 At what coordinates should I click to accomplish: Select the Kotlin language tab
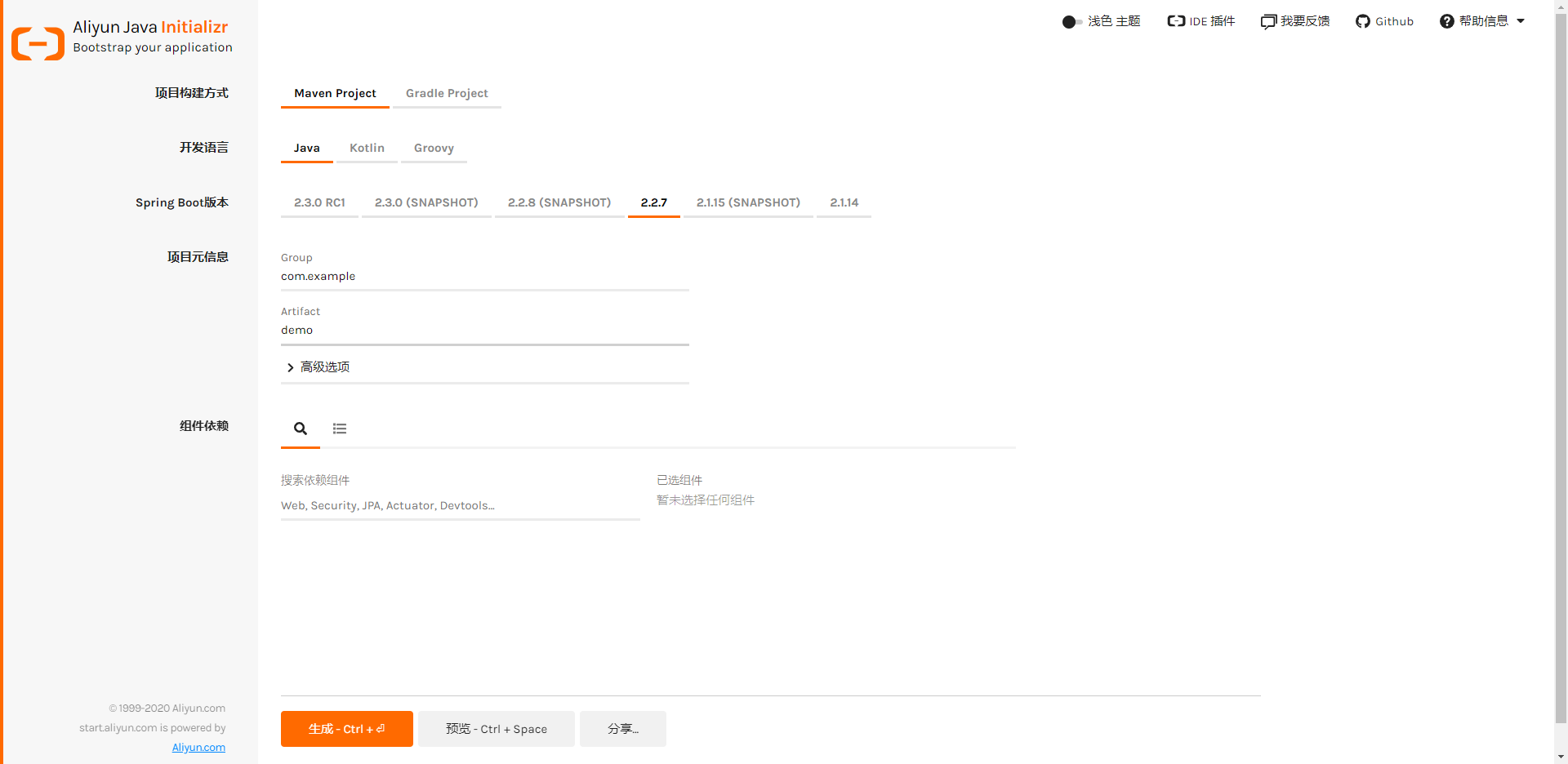pyautogui.click(x=367, y=148)
